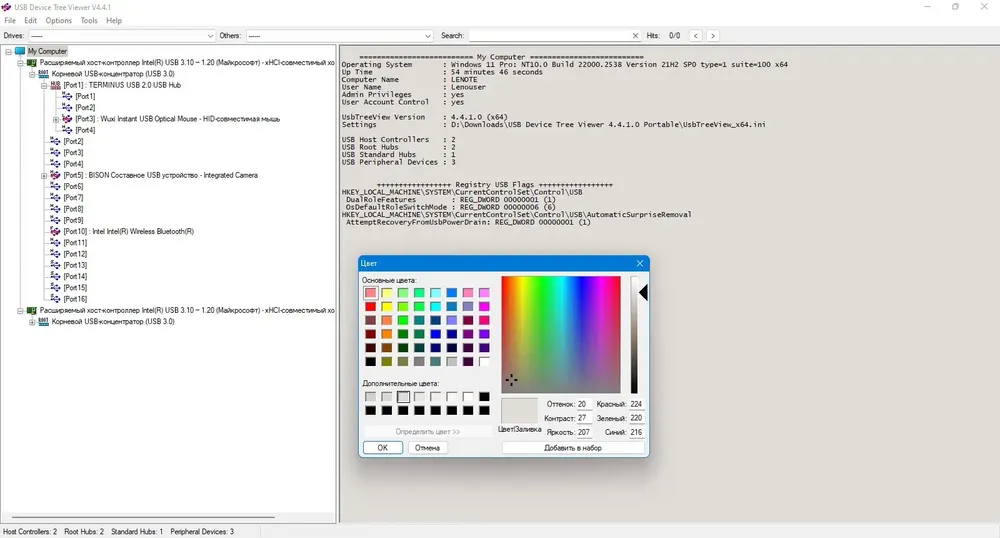
Task: Open the Tools menu
Action: coord(89,20)
